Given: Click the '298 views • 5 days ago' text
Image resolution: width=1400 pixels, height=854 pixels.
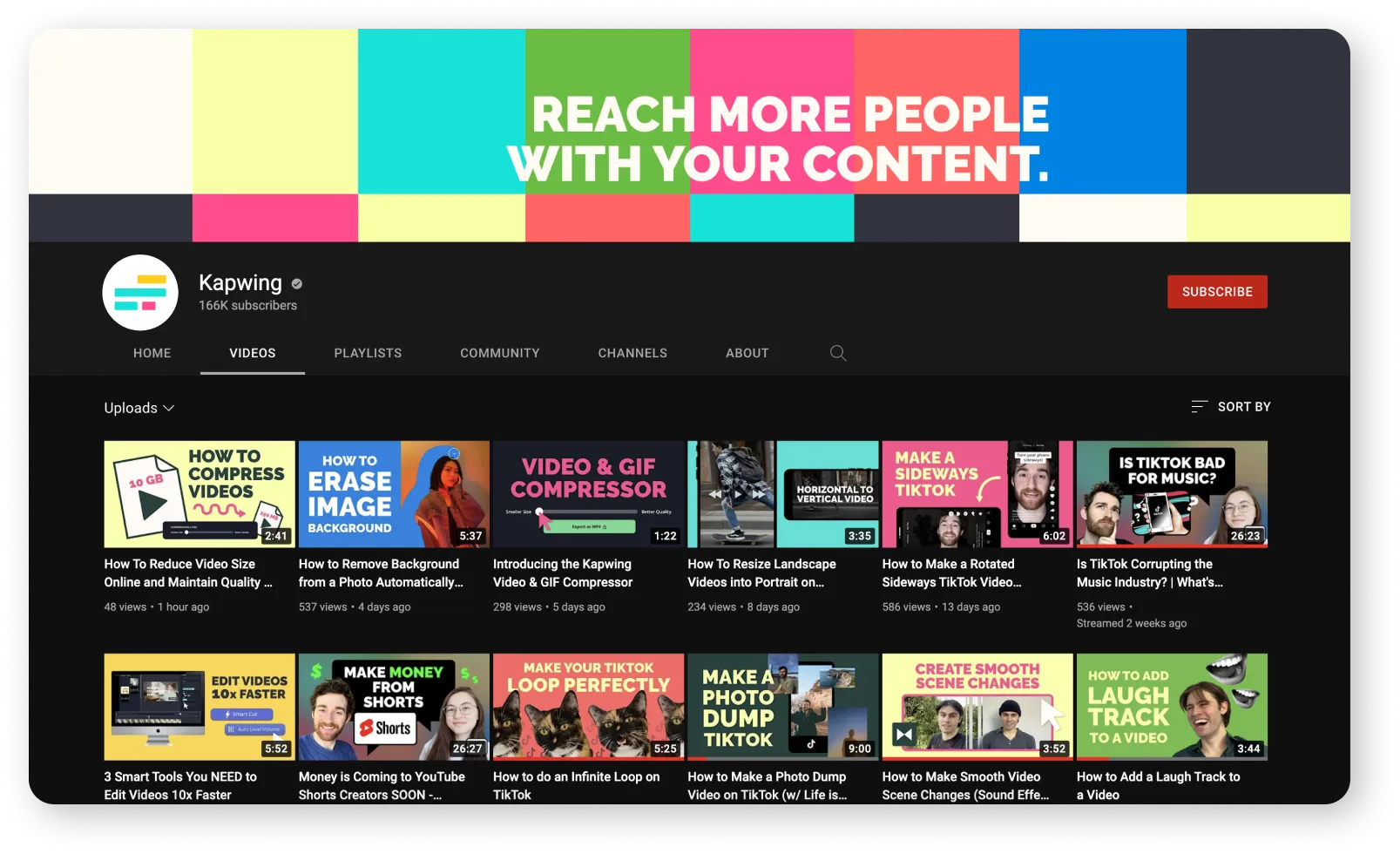Looking at the screenshot, I should tap(549, 607).
